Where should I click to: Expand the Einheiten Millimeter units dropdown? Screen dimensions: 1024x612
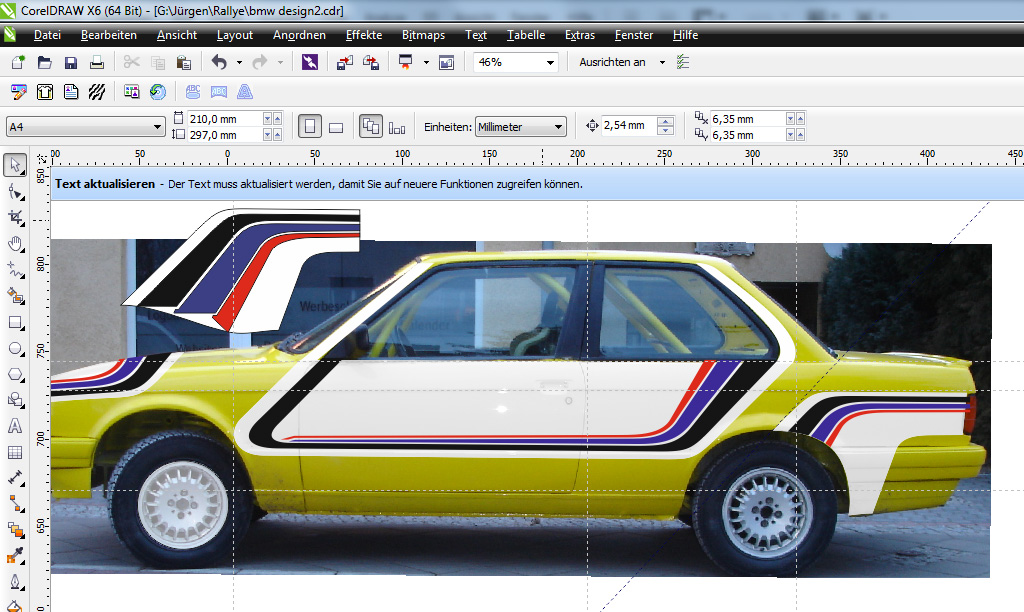pos(558,127)
